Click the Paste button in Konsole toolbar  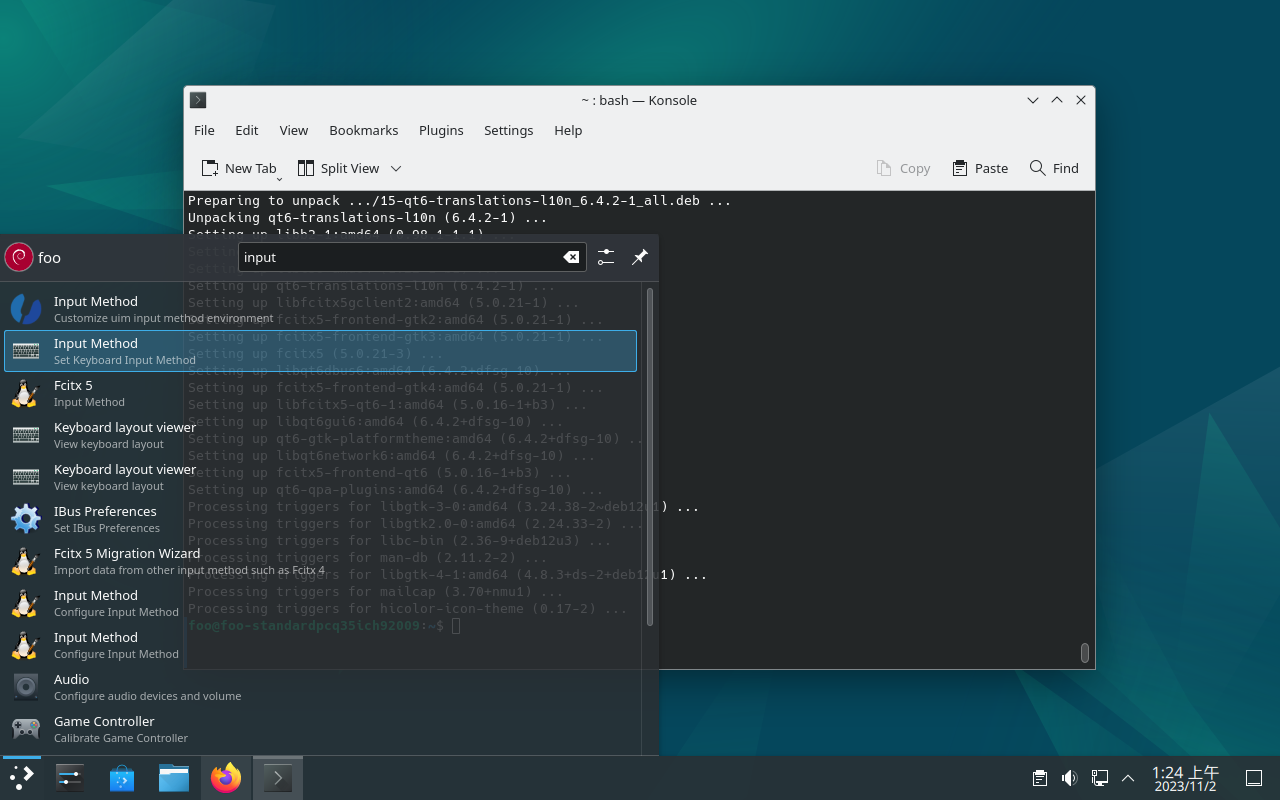980,168
